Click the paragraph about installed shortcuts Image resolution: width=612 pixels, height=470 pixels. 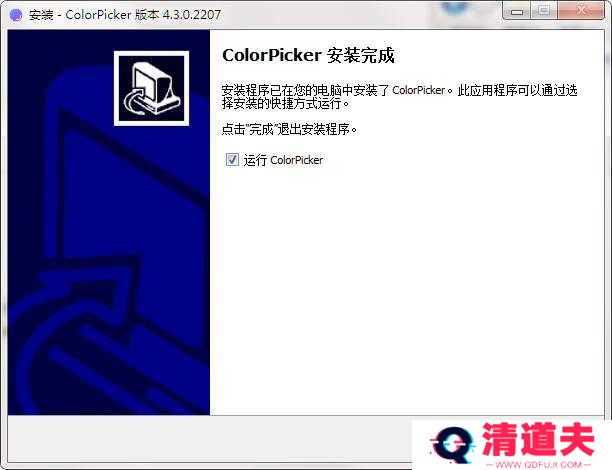click(400, 97)
